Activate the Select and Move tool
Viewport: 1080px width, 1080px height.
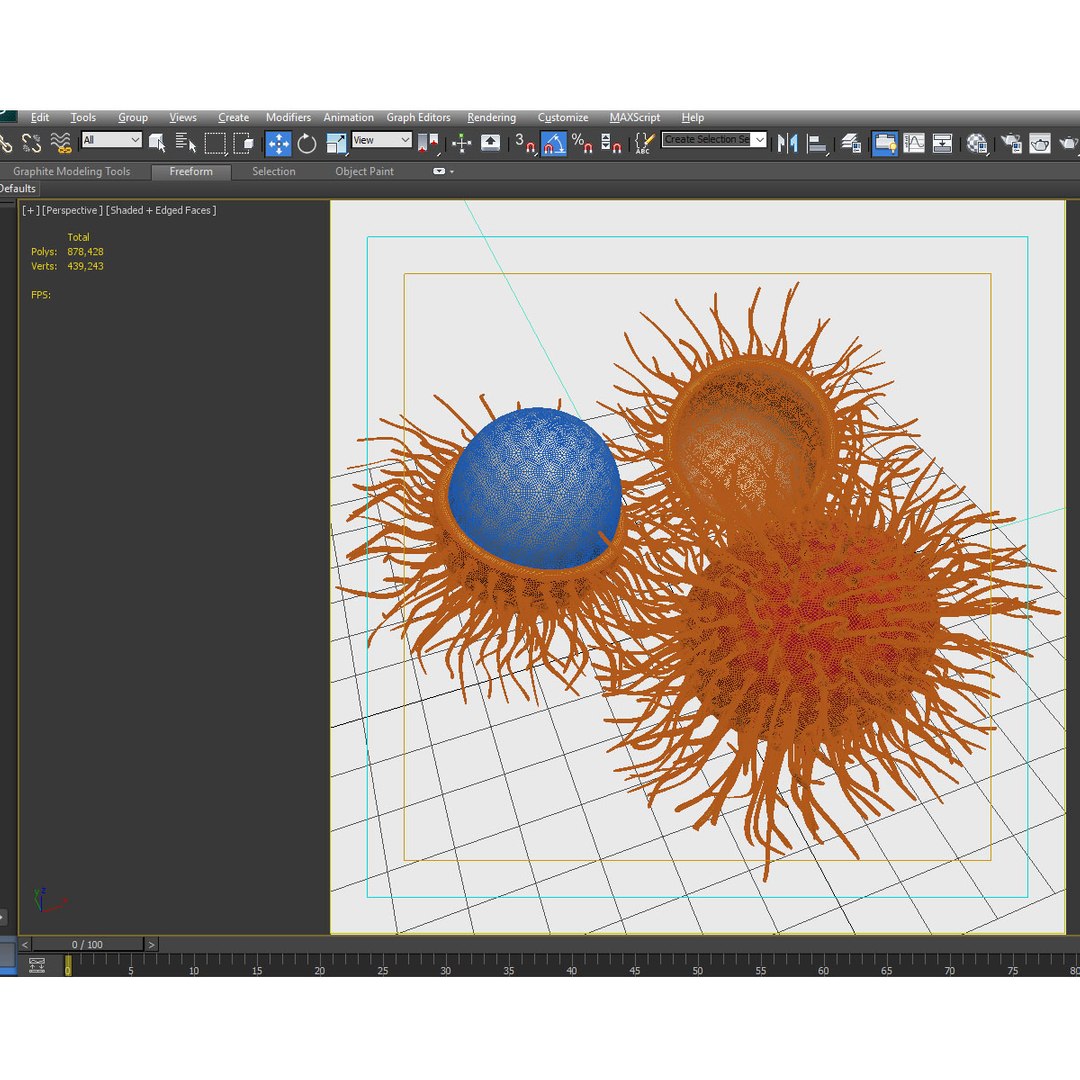pyautogui.click(x=278, y=143)
